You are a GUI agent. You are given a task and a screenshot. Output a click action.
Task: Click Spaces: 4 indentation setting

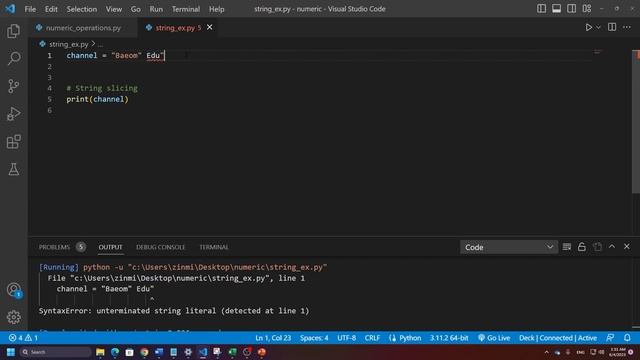click(314, 338)
